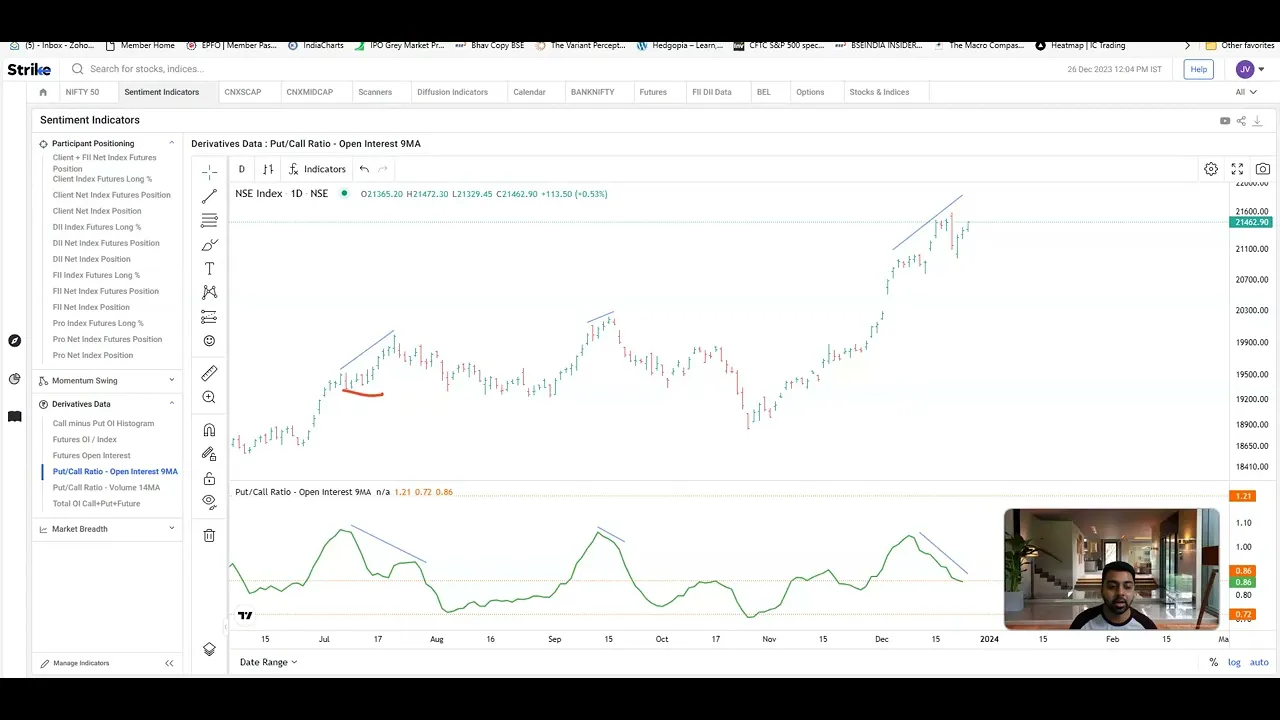Click the Help button
This screenshot has width=1280, height=720.
pos(1198,69)
